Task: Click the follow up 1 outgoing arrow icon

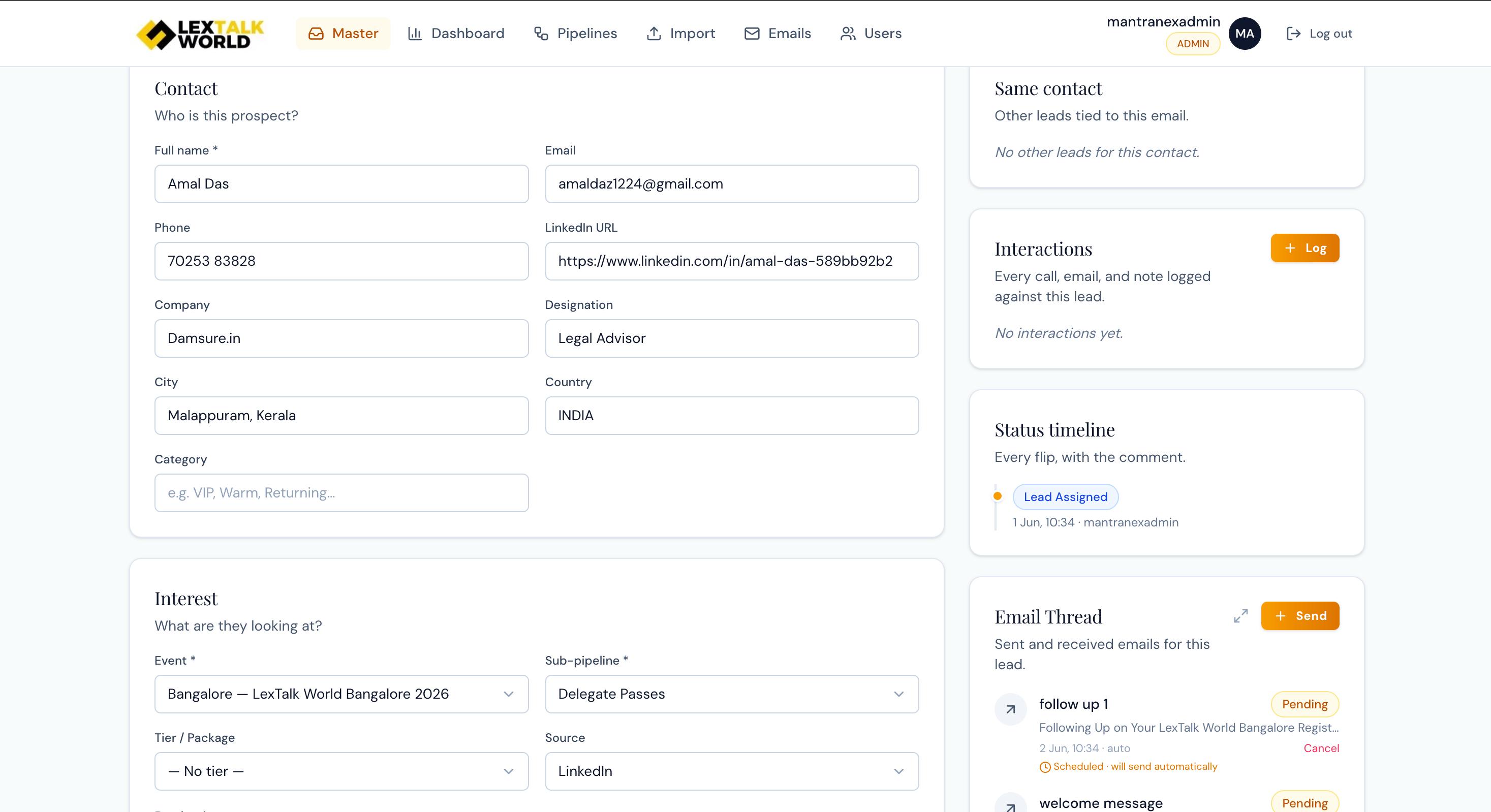Action: click(x=1011, y=709)
